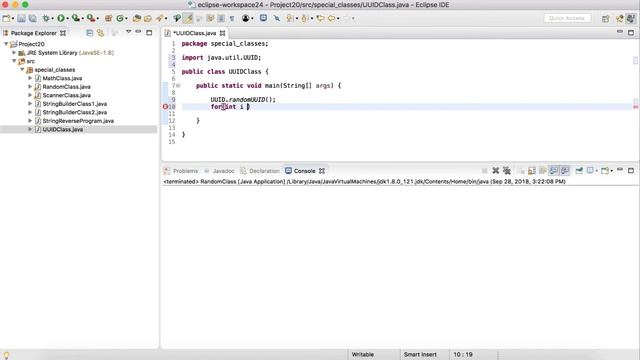Click the Next Annotation icon

point(289,18)
